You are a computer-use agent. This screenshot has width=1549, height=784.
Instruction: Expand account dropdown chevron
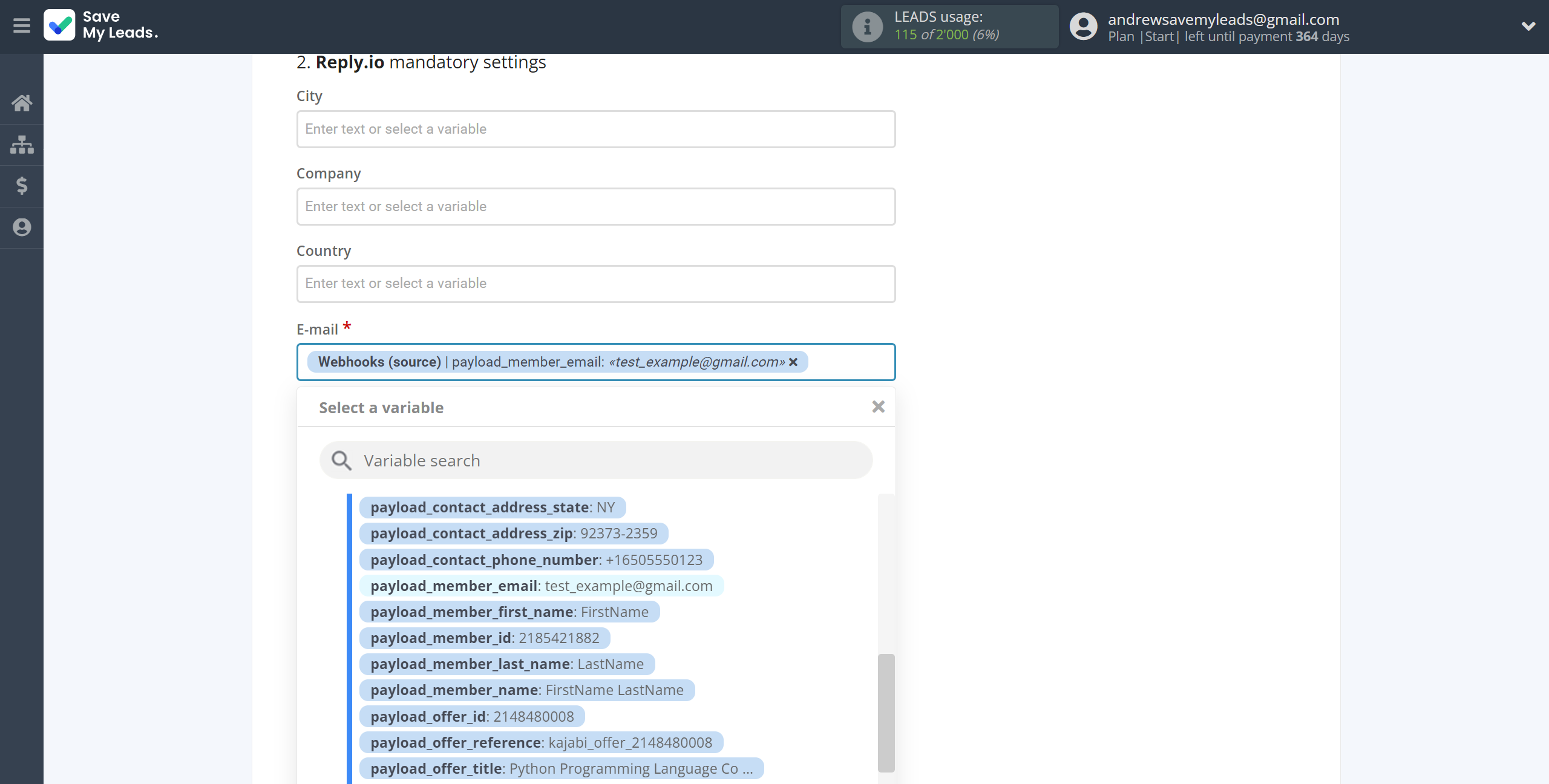[1528, 26]
